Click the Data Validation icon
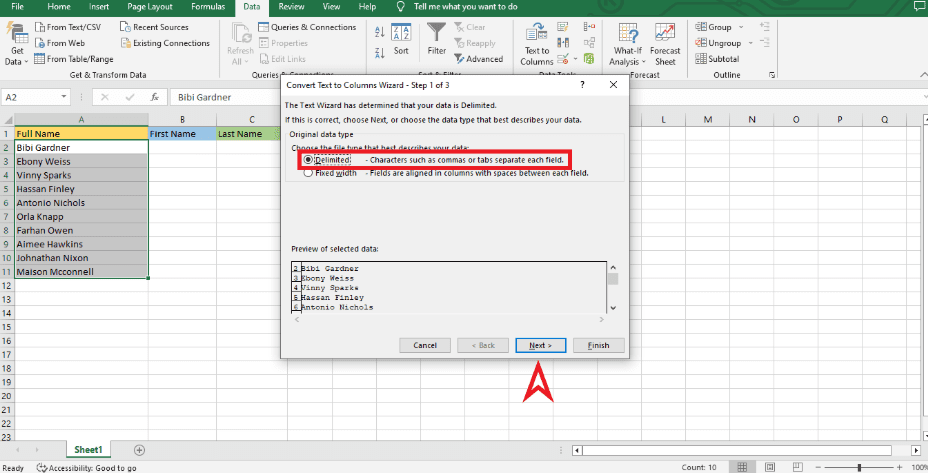The image size is (928, 473). 563,59
